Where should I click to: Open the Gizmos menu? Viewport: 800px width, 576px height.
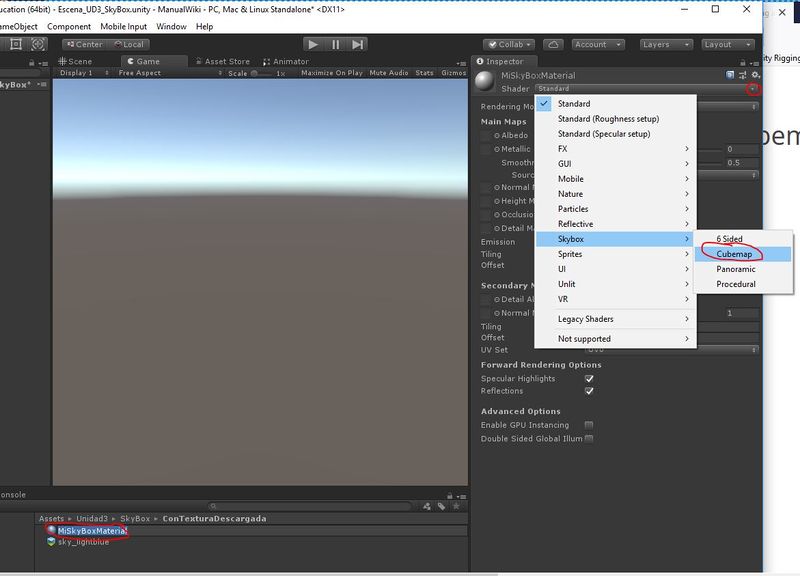coord(454,73)
